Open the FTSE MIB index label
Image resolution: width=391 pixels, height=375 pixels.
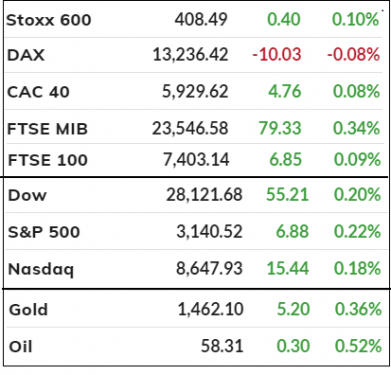[x=47, y=129]
